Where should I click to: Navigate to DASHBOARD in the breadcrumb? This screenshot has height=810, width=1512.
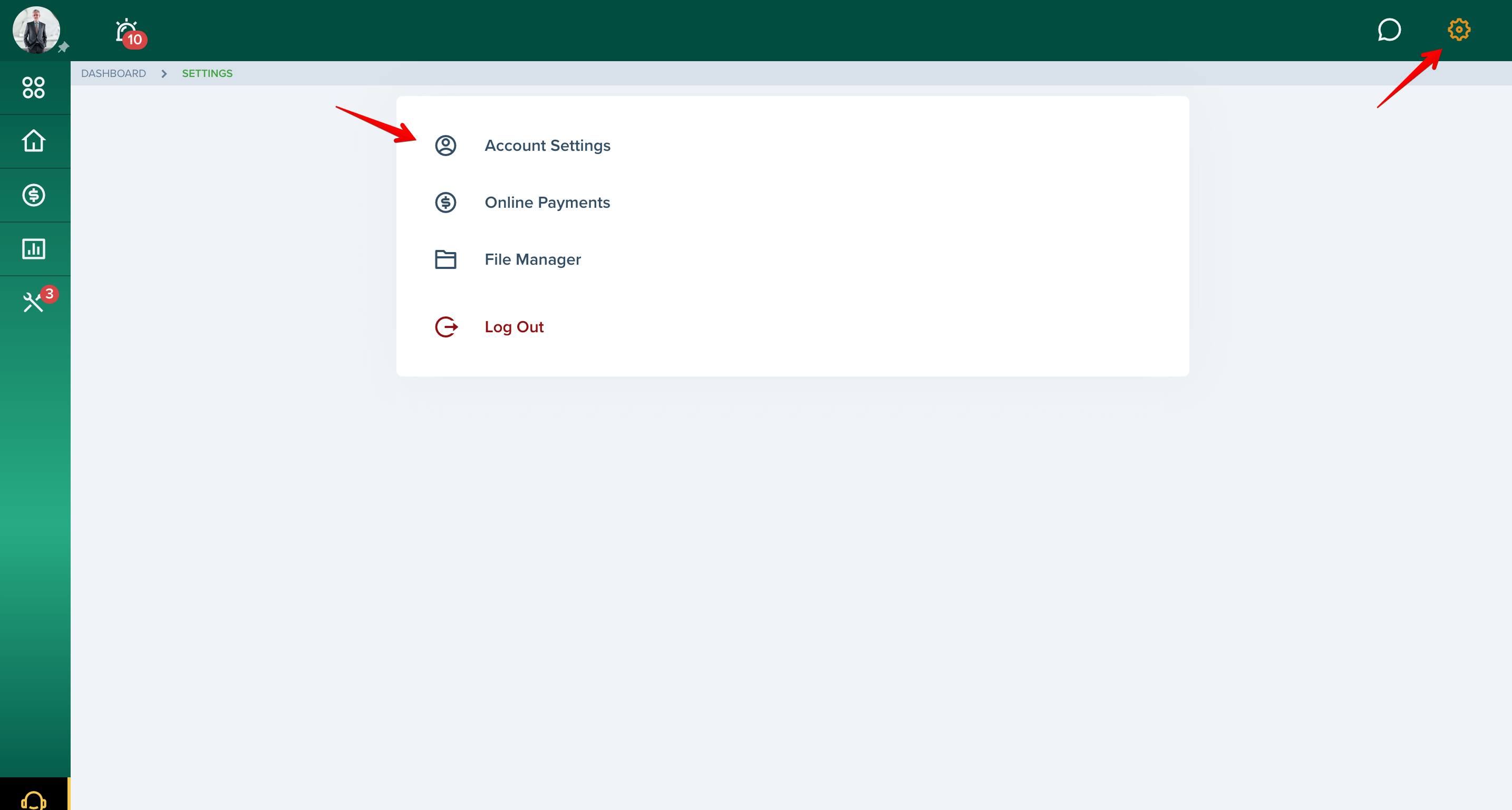coord(113,73)
